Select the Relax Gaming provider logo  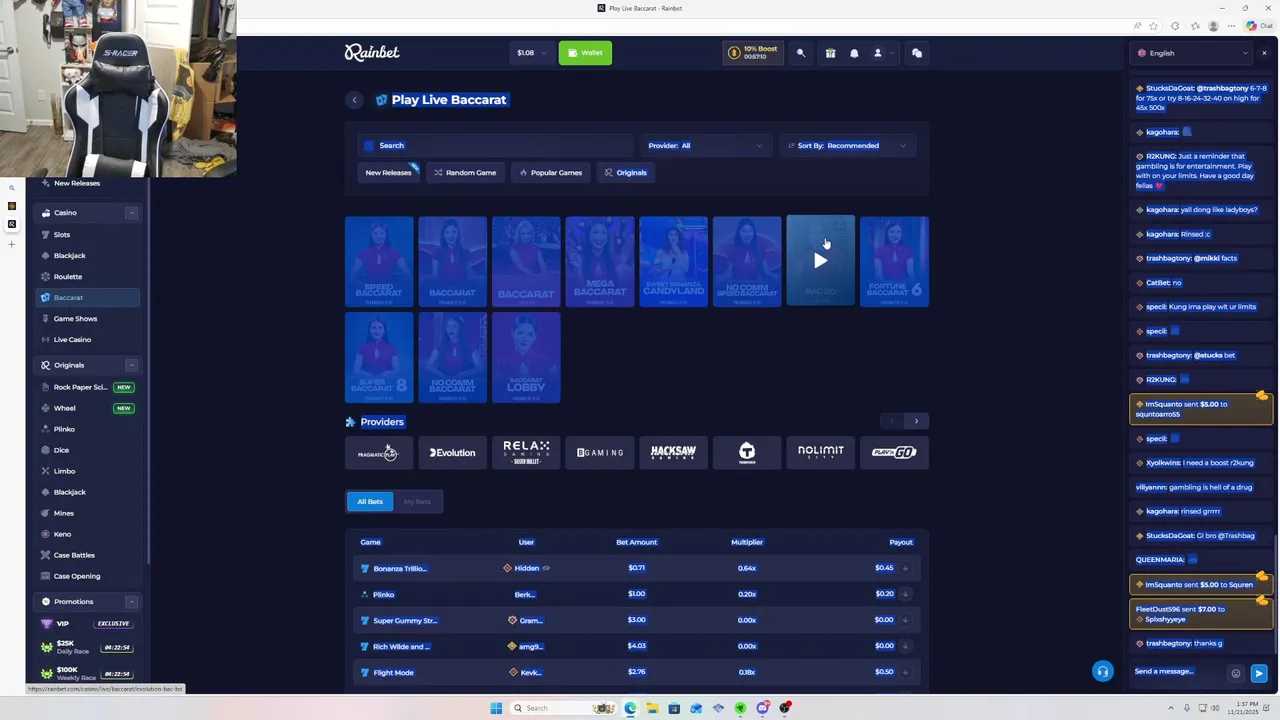[526, 453]
